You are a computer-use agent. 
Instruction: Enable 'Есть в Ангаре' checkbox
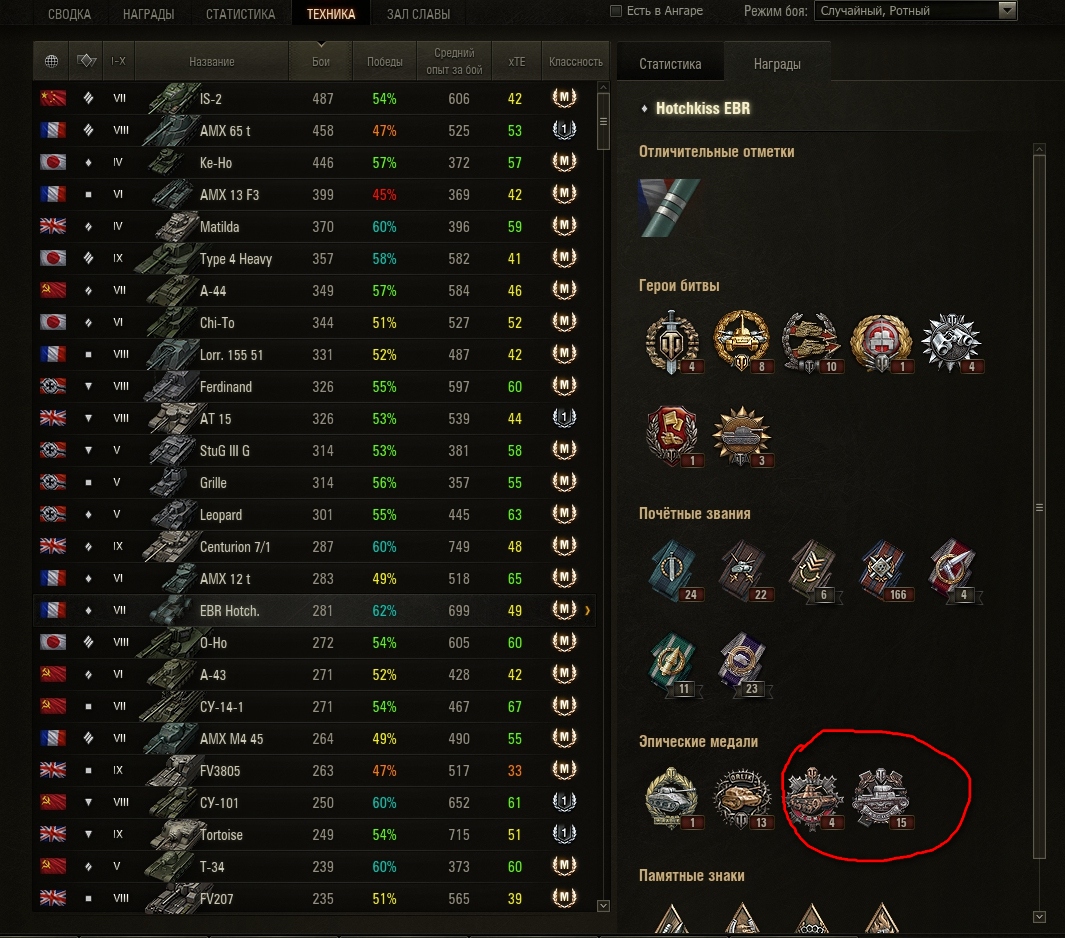616,11
